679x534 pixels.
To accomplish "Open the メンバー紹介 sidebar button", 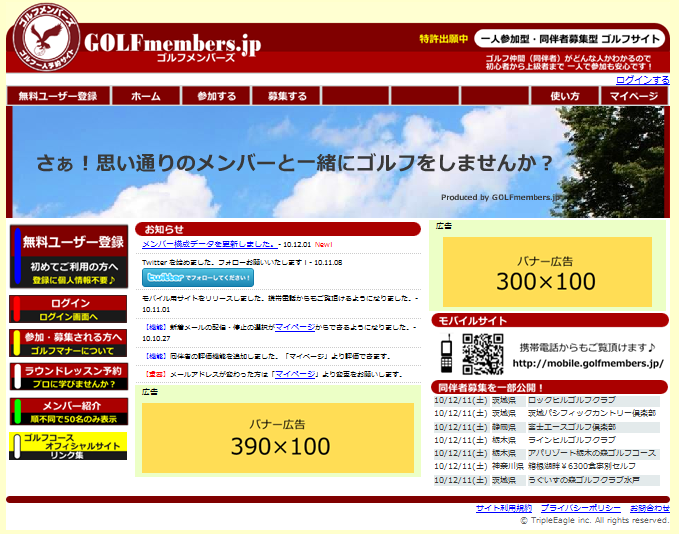I will click(68, 411).
